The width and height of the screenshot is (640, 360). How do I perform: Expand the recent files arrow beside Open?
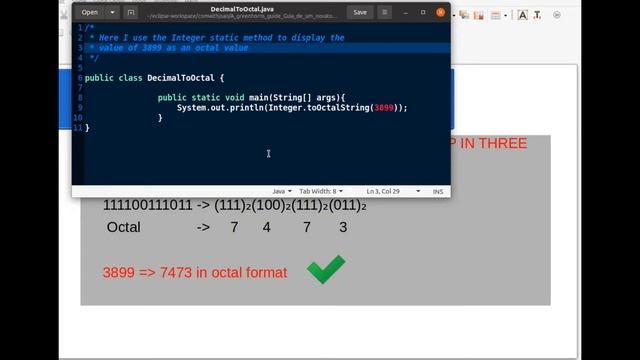(x=112, y=12)
